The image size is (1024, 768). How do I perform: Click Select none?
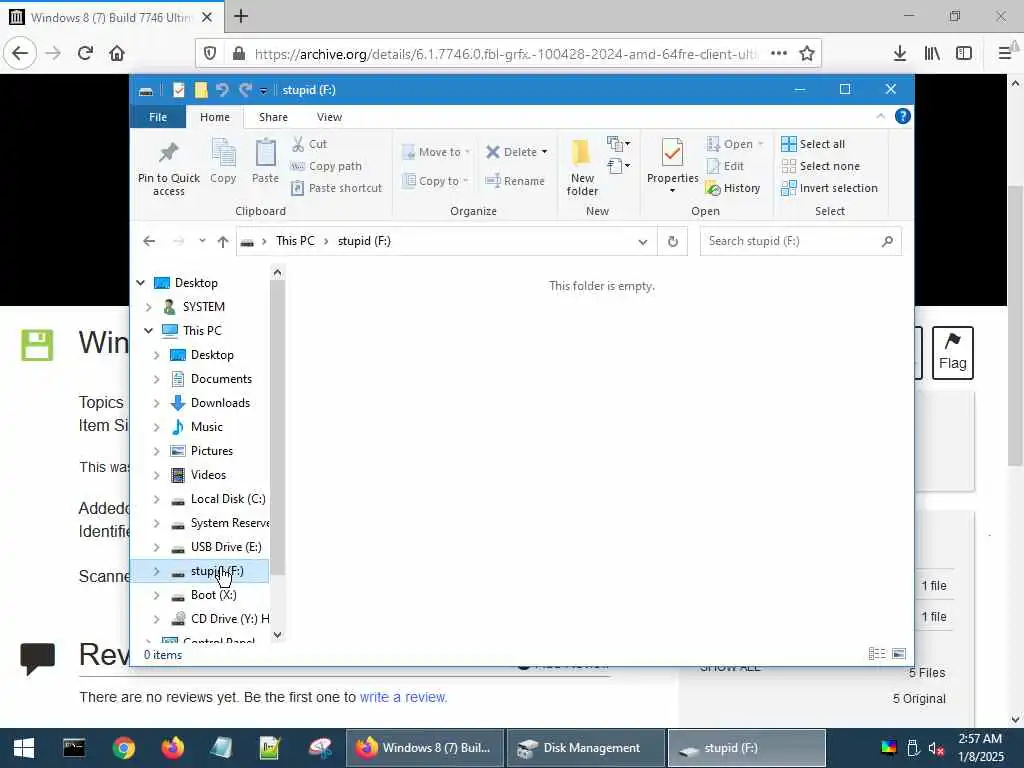pos(821,166)
